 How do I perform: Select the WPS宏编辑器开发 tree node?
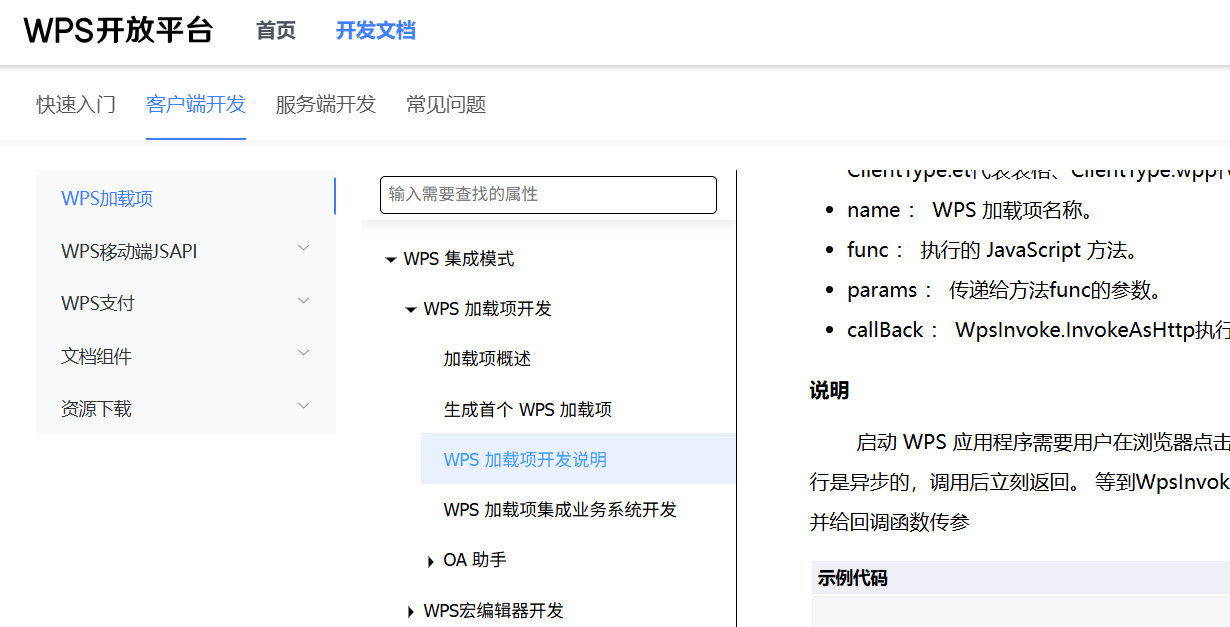[x=494, y=610]
